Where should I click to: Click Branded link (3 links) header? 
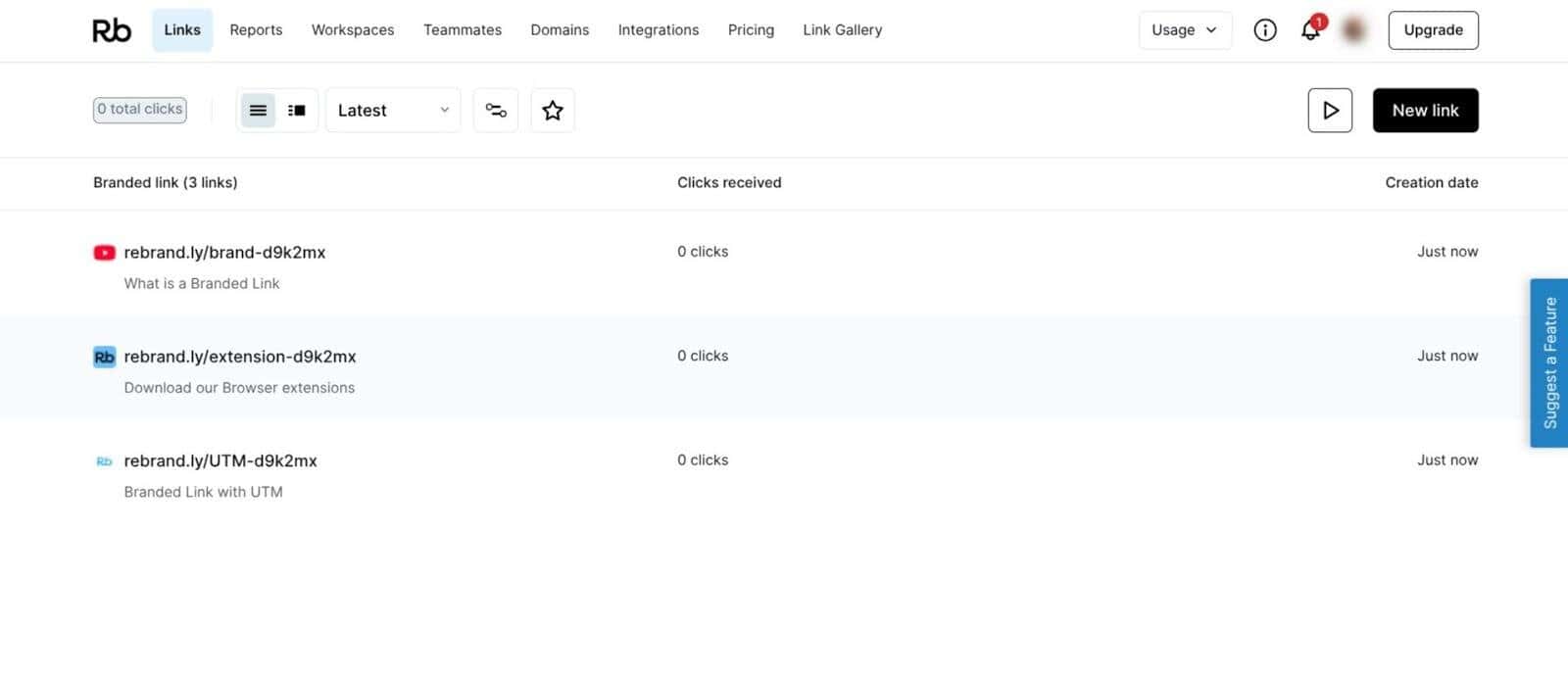165,182
